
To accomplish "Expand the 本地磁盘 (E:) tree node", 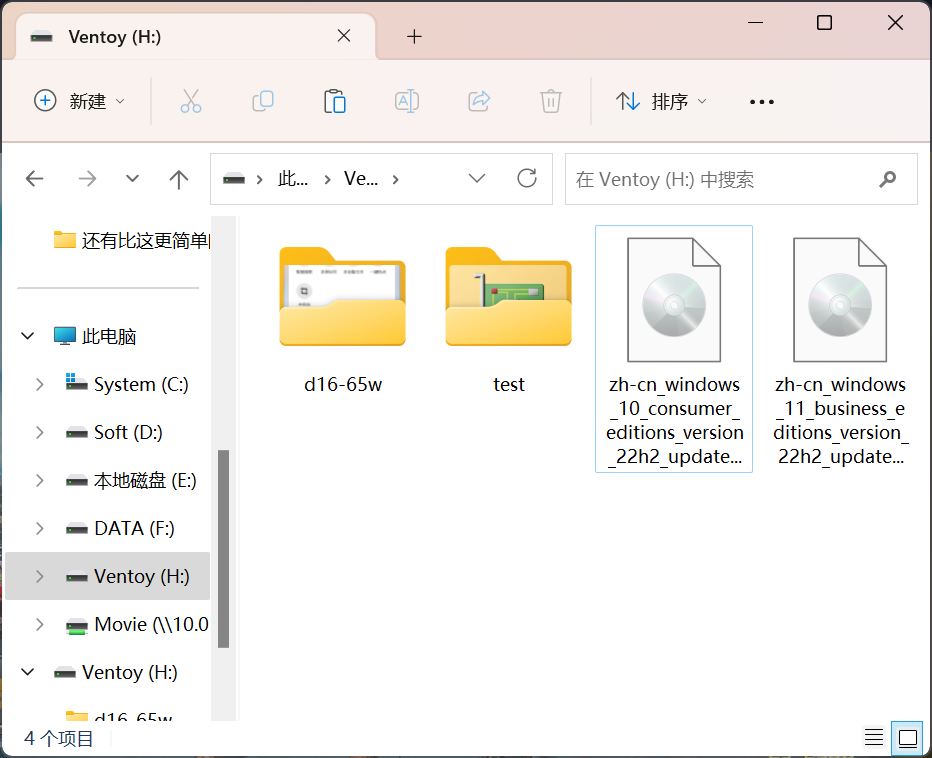I will click(39, 480).
